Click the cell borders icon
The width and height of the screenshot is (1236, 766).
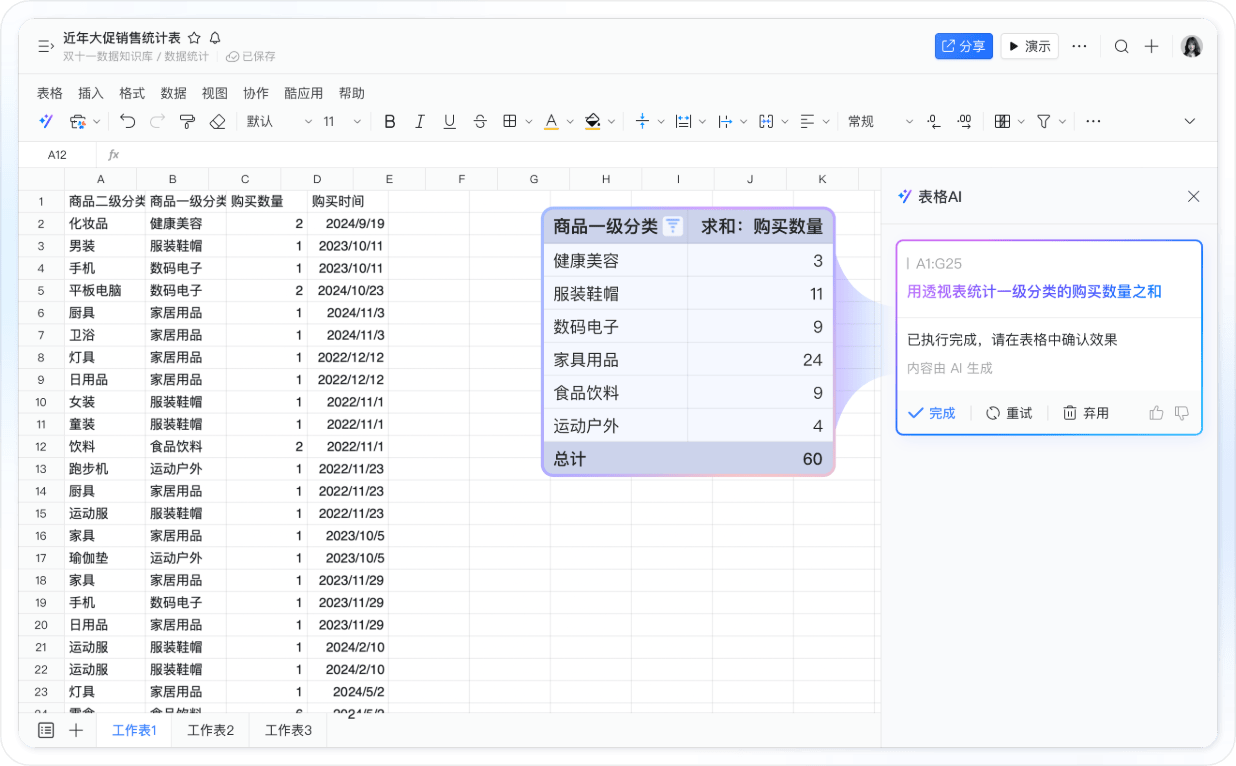pyautogui.click(x=510, y=121)
